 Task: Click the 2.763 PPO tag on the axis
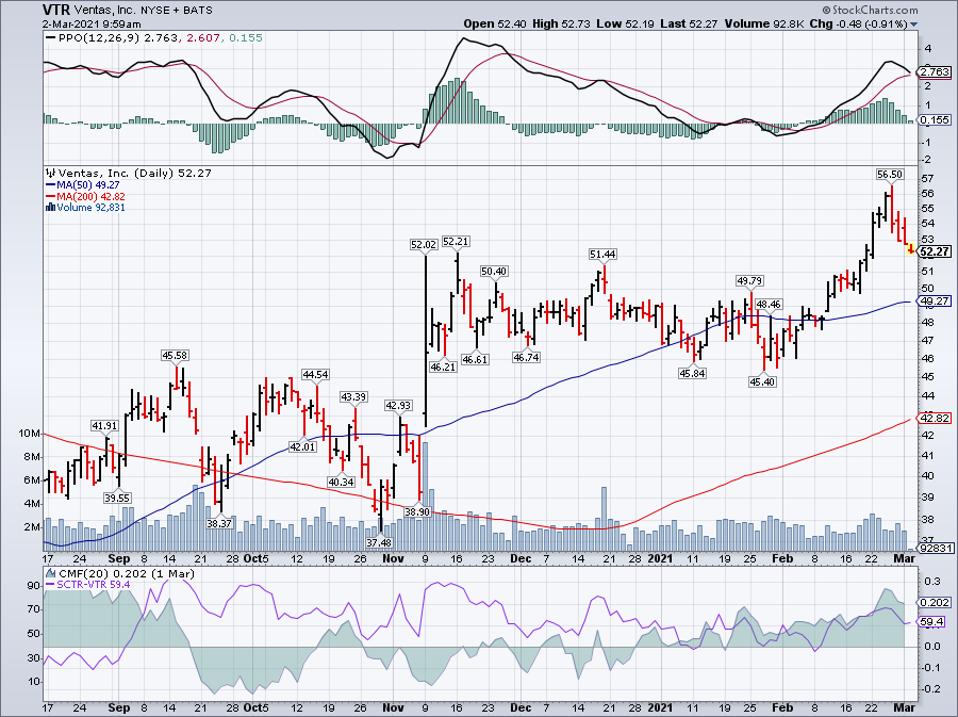click(935, 72)
